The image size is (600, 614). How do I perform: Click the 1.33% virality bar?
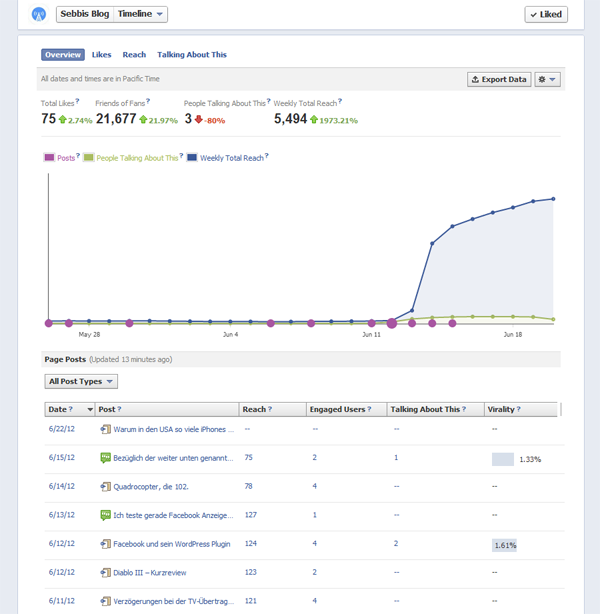(x=502, y=459)
